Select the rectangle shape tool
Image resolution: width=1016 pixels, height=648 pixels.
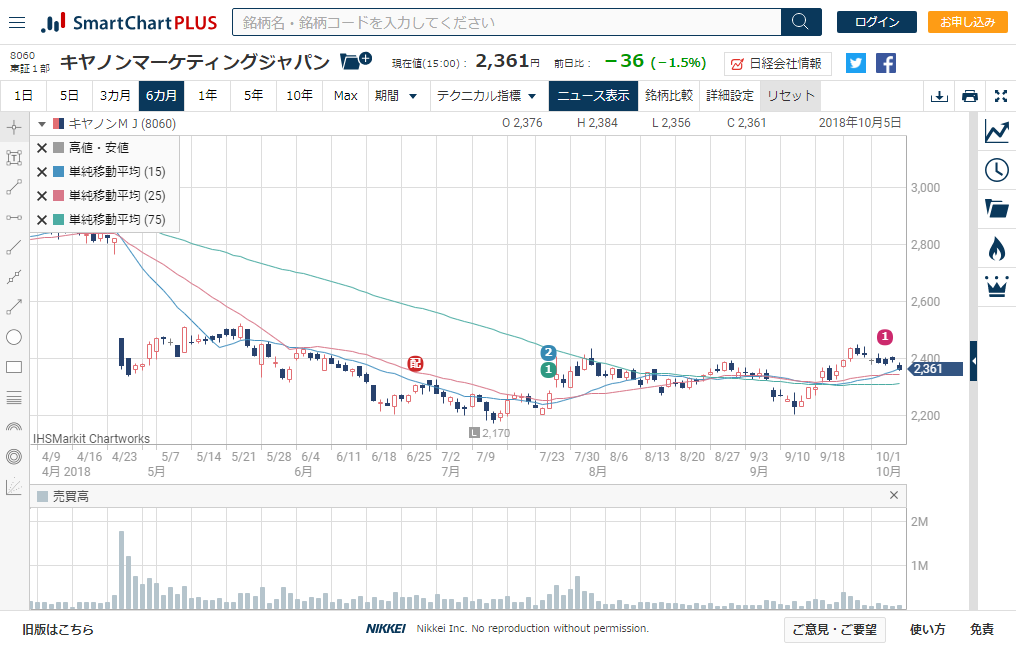coord(14,367)
